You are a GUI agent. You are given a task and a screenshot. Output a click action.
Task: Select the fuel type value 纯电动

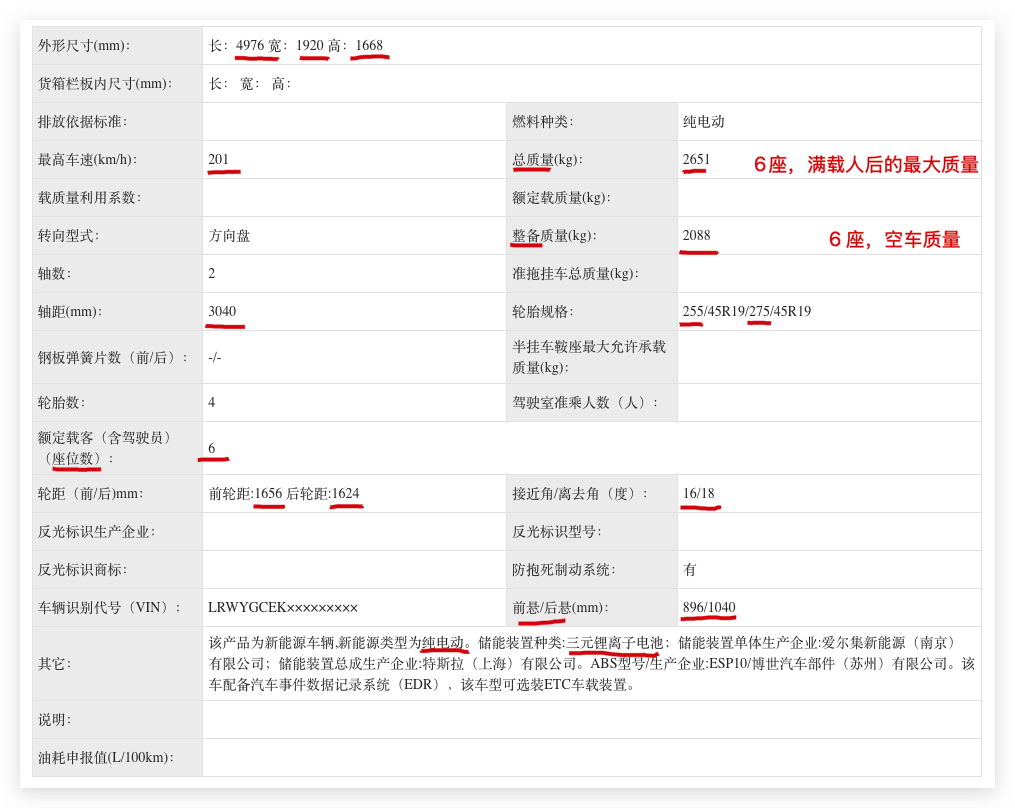[x=704, y=122]
